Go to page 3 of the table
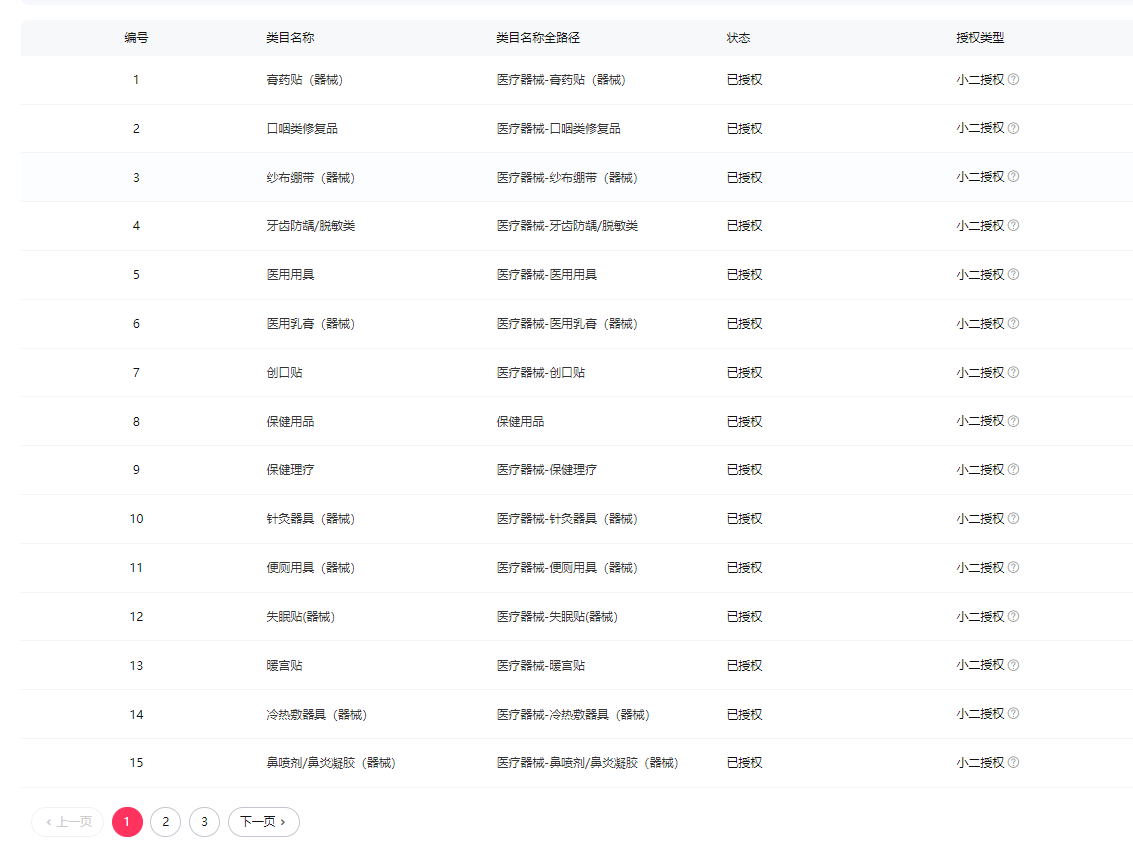Viewport: 1133px width, 842px height. click(x=204, y=822)
